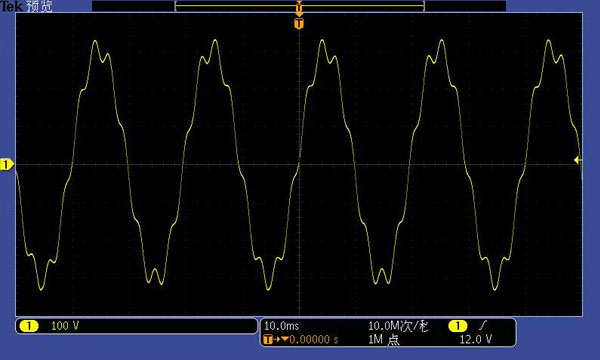
Task: Click the yellow trigger level arrow
Action: point(578,160)
